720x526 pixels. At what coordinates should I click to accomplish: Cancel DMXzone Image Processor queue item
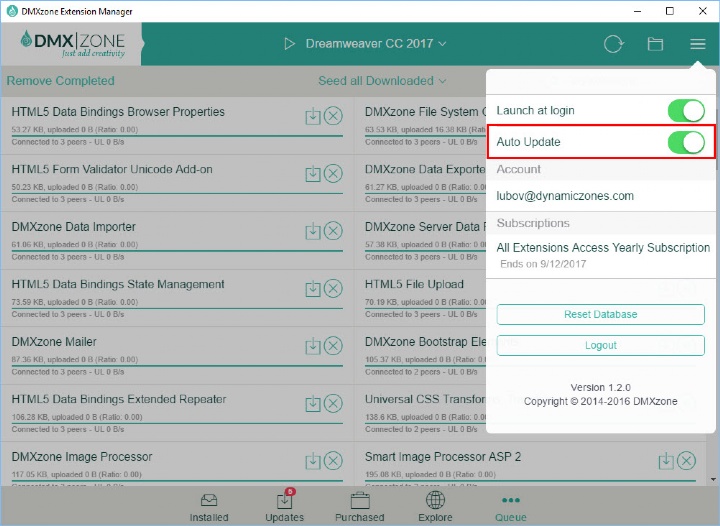coord(333,461)
